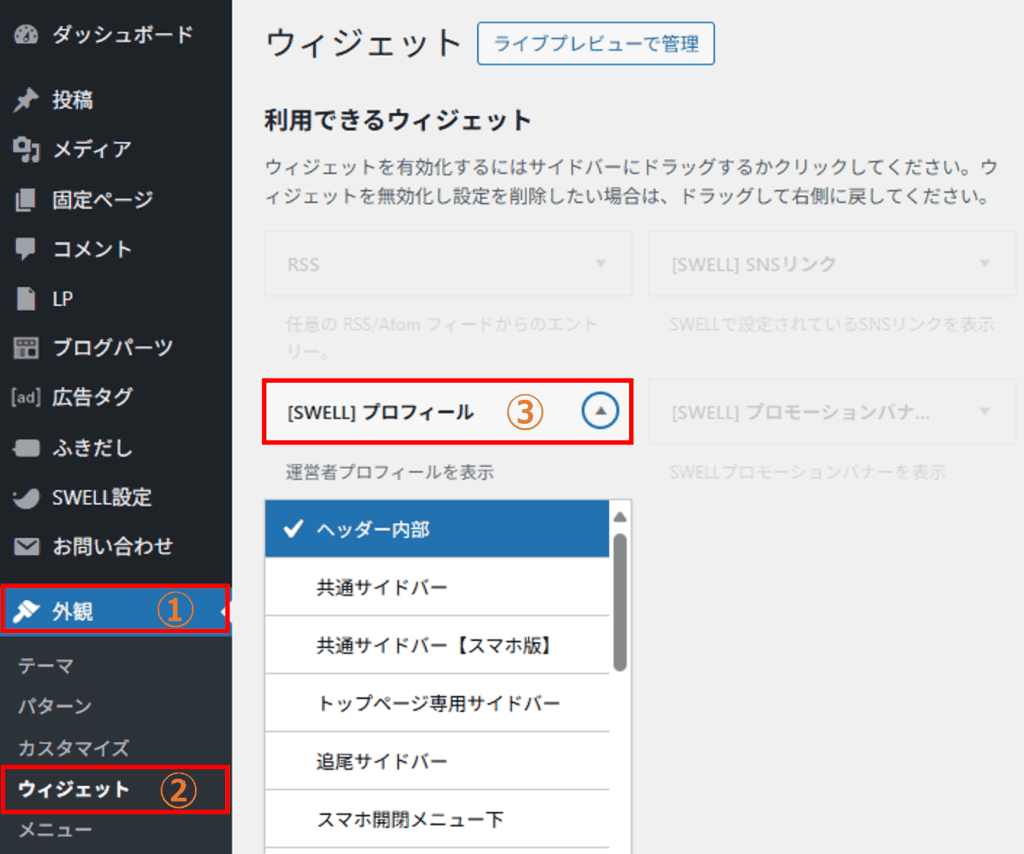Select the コメント speech bubble icon
The width and height of the screenshot is (1024, 854).
[x=26, y=249]
